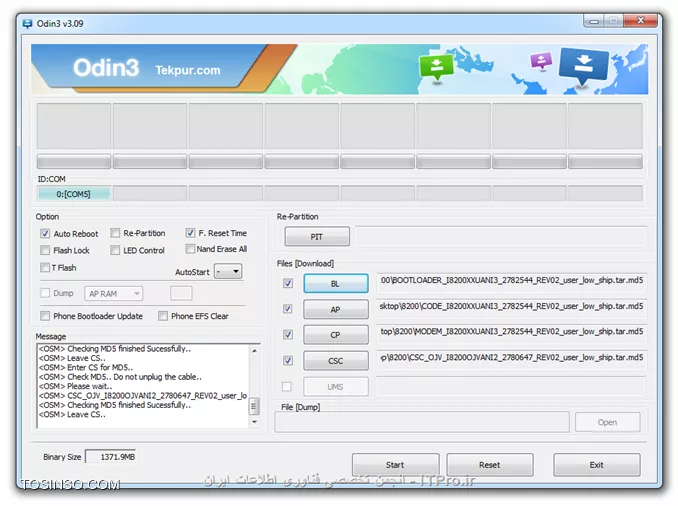Click the purple upload bubble icon in banner
This screenshot has width=678, height=506.
541,61
